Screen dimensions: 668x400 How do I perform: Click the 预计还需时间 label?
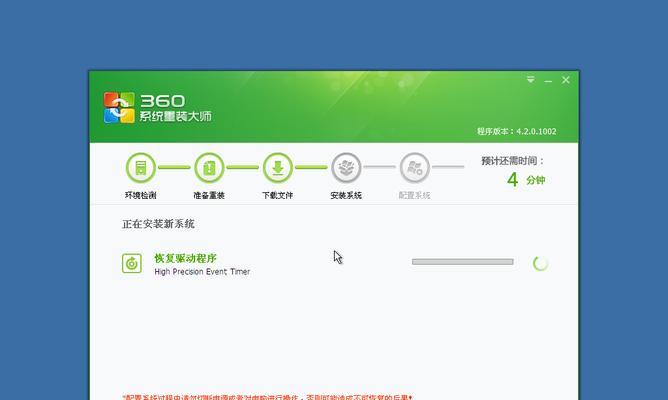tap(513, 161)
